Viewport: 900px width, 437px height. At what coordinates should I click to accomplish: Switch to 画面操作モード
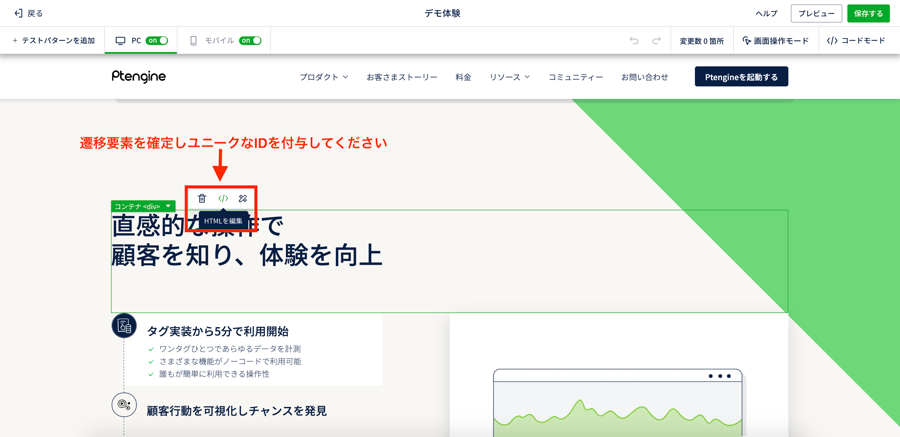pos(775,41)
